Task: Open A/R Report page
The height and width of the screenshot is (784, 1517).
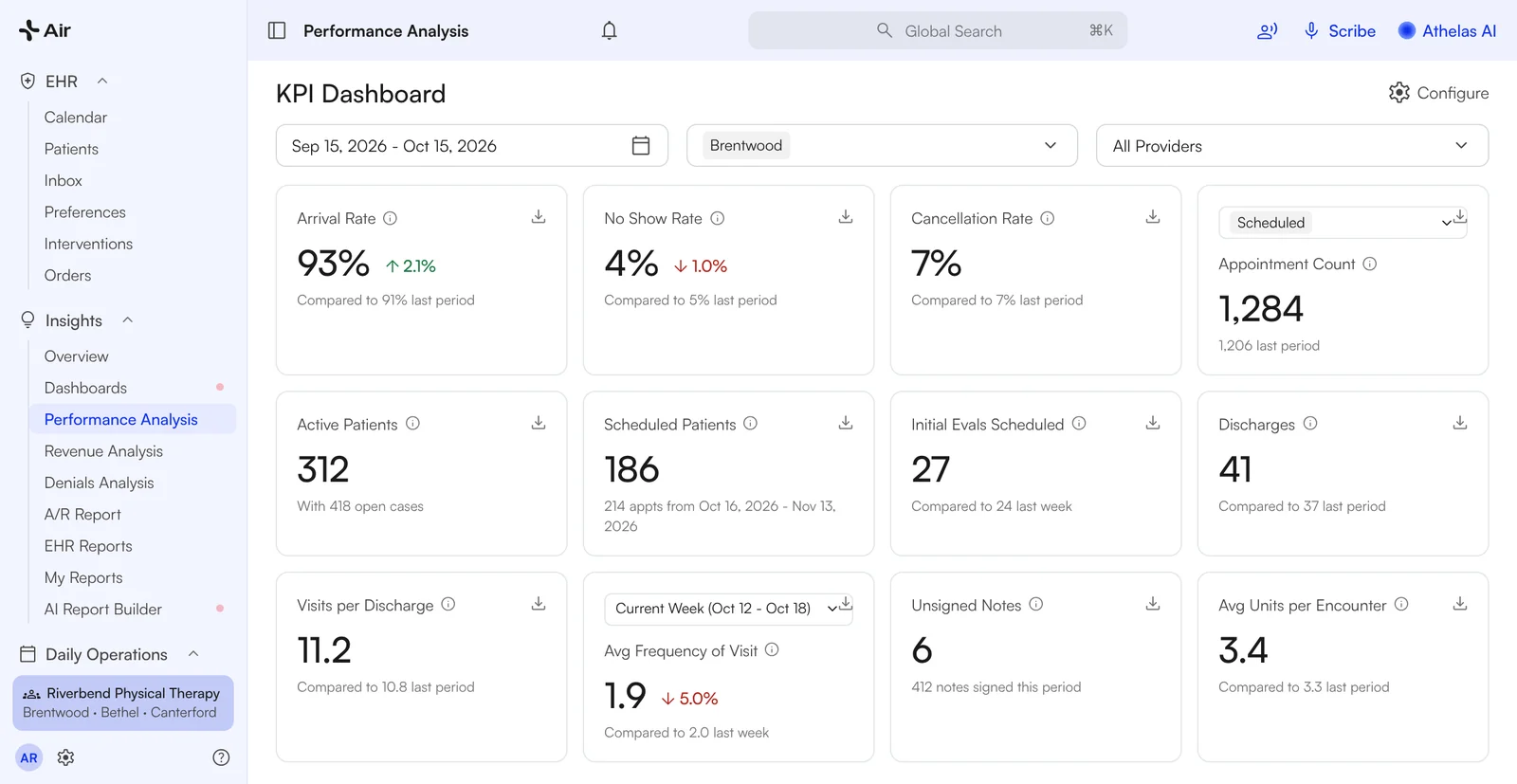Action: tap(82, 515)
